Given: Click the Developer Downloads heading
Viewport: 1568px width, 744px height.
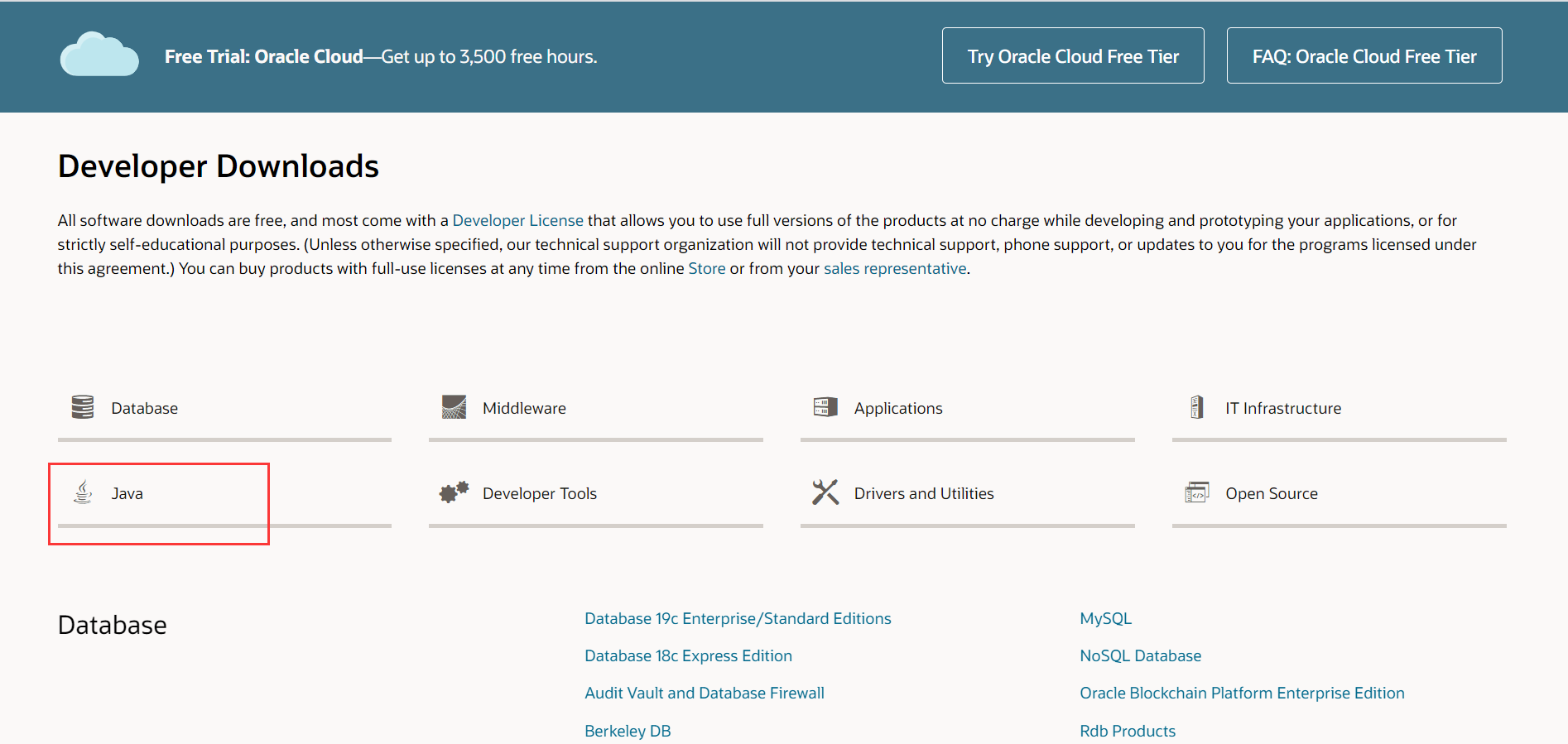Looking at the screenshot, I should click(x=219, y=166).
